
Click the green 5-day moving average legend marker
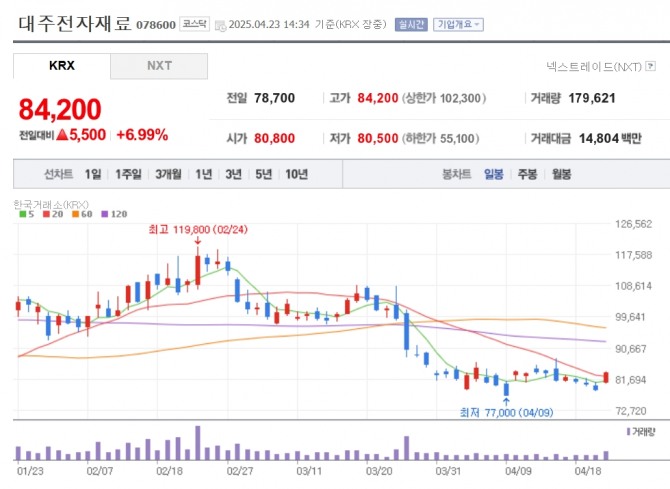tap(23, 214)
